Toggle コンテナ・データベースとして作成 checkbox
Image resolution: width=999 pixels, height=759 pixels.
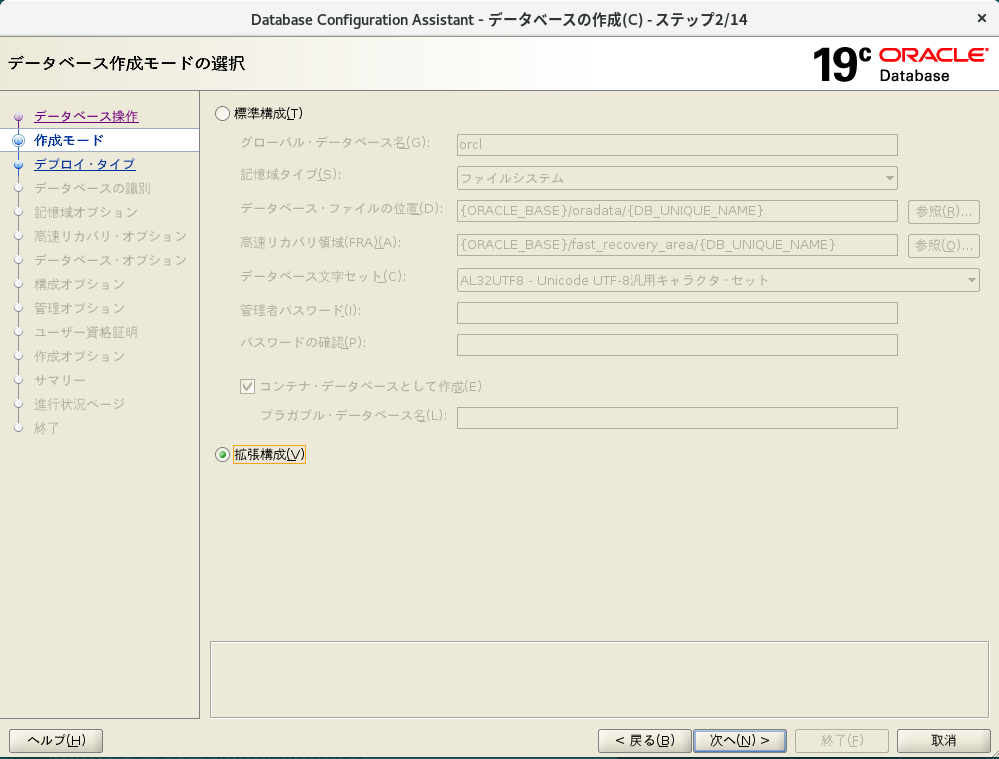coord(248,386)
